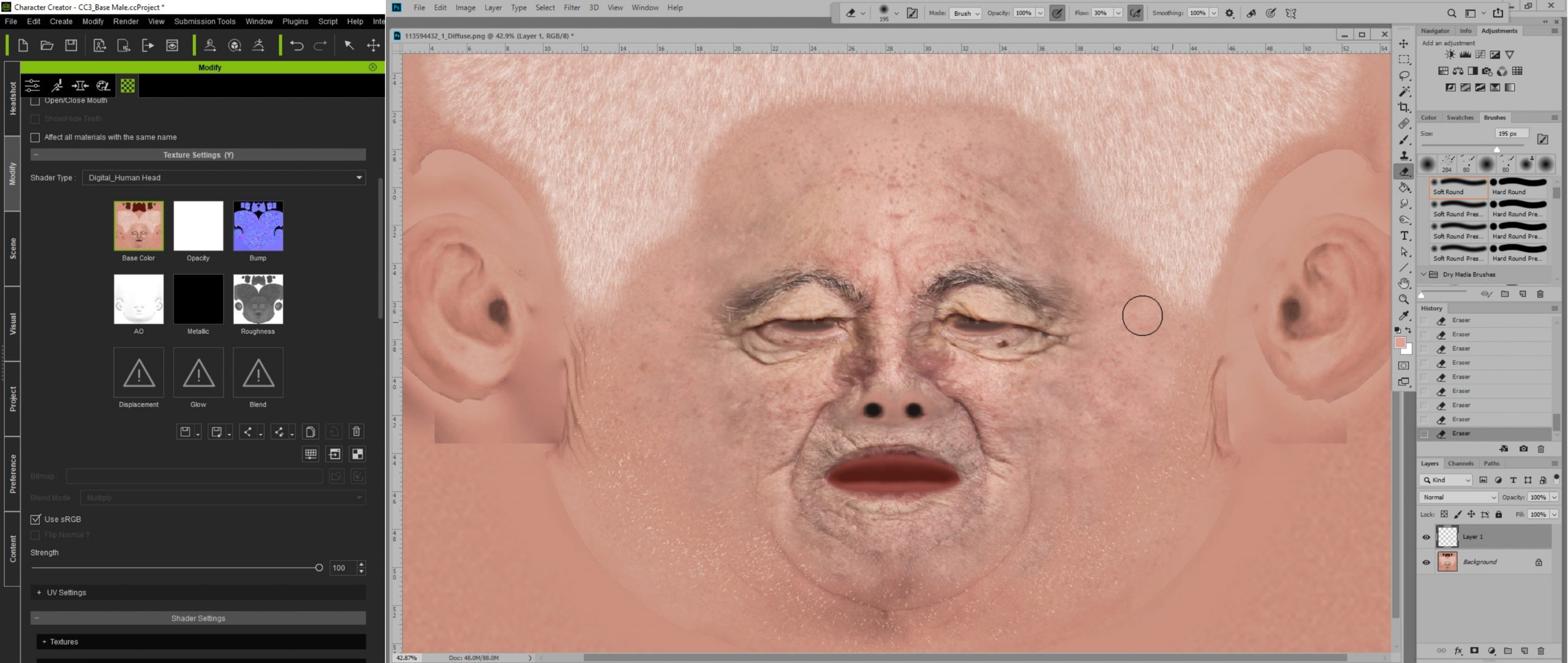The width and height of the screenshot is (1568, 663).
Task: Open layer blend mode dropdown showing Normal
Action: pos(1458,497)
